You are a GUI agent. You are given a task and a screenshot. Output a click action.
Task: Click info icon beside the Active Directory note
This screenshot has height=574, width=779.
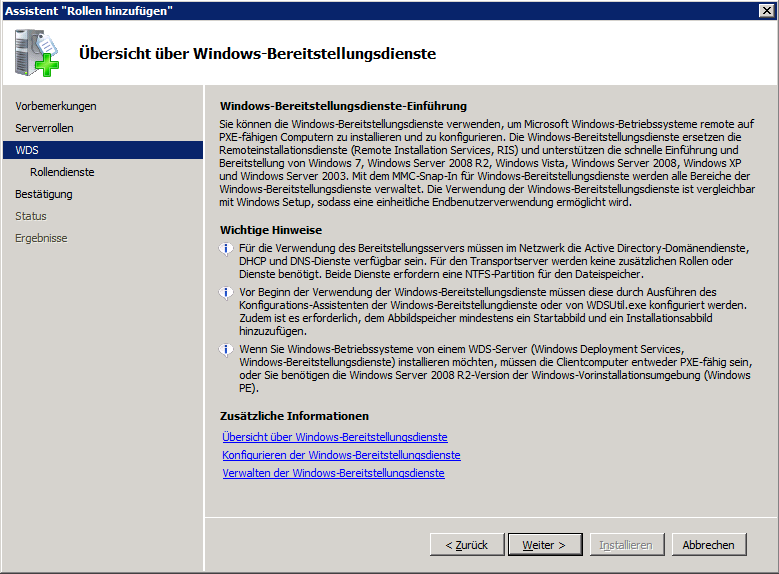coord(227,247)
